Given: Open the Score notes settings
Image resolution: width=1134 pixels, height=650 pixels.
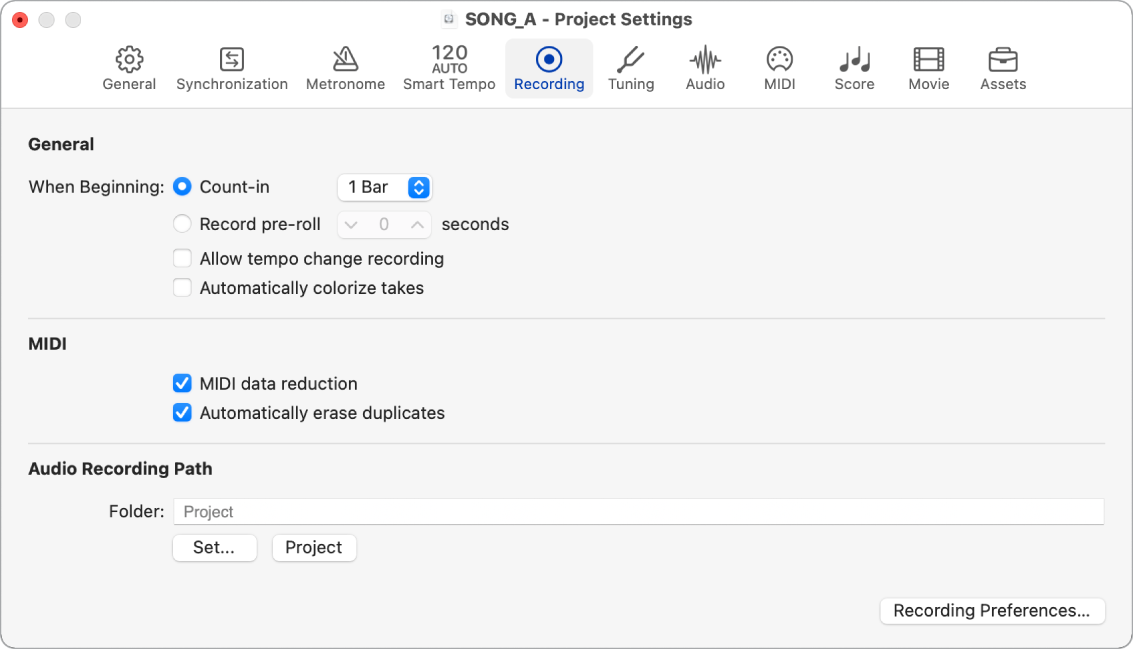Looking at the screenshot, I should (x=854, y=68).
